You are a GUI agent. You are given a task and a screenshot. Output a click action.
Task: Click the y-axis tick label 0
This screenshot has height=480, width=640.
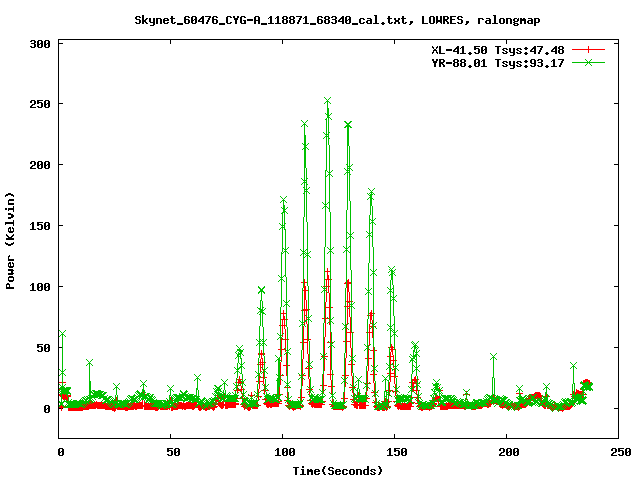(47, 409)
